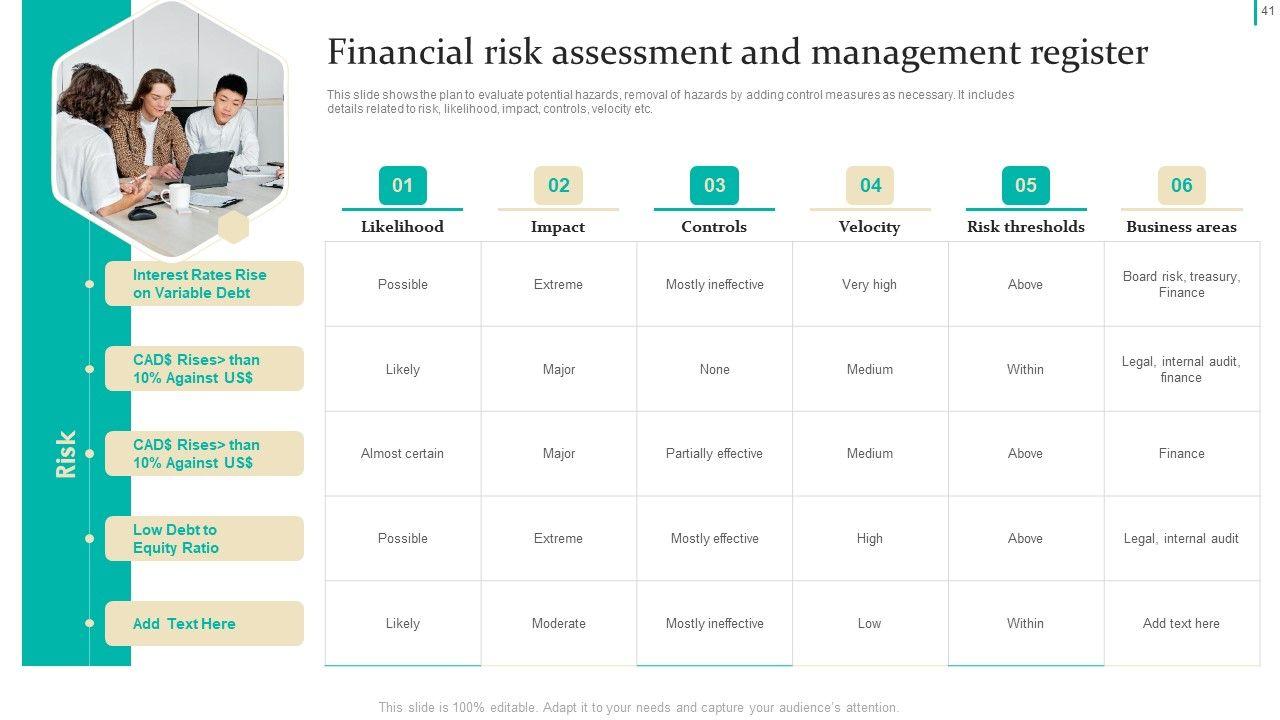This screenshot has height=720, width=1280.
Task: Click the Very high velocity cell
Action: [x=870, y=285]
